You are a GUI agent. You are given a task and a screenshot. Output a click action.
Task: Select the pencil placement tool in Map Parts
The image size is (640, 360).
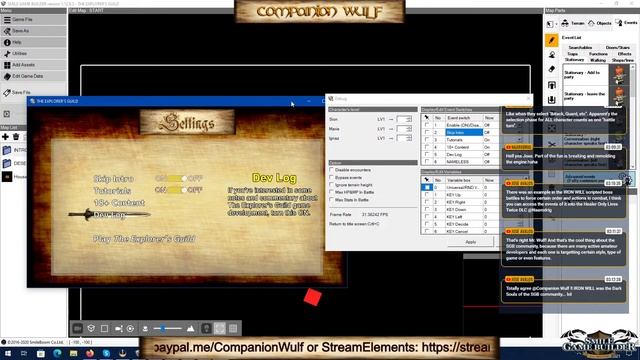point(552,40)
